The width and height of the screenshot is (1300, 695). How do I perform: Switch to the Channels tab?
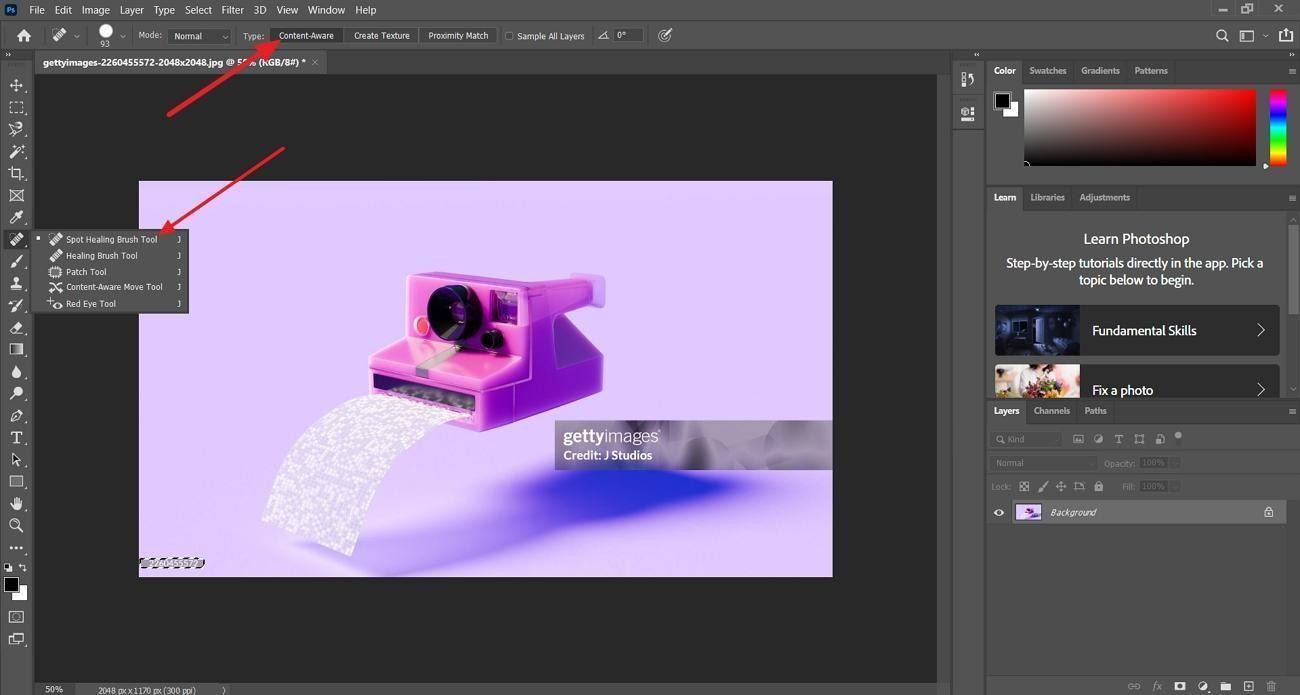pyautogui.click(x=1051, y=411)
